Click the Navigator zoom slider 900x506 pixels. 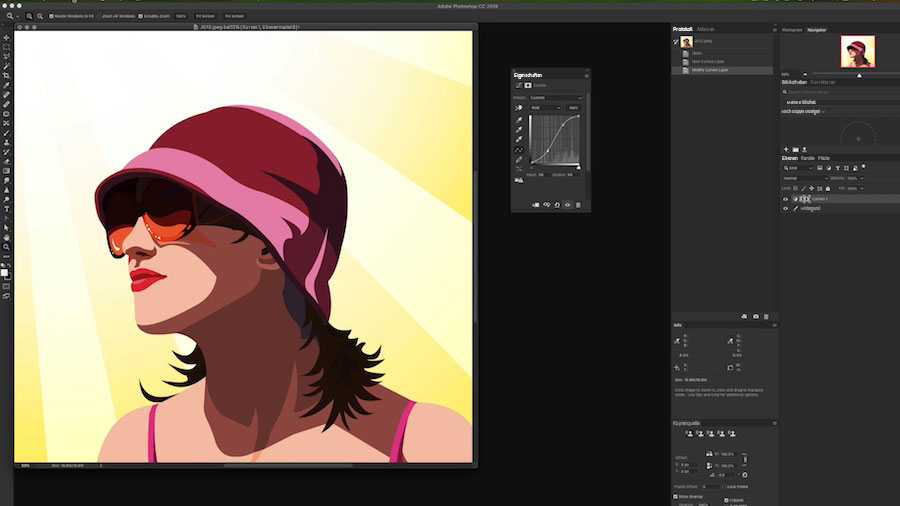(858, 75)
